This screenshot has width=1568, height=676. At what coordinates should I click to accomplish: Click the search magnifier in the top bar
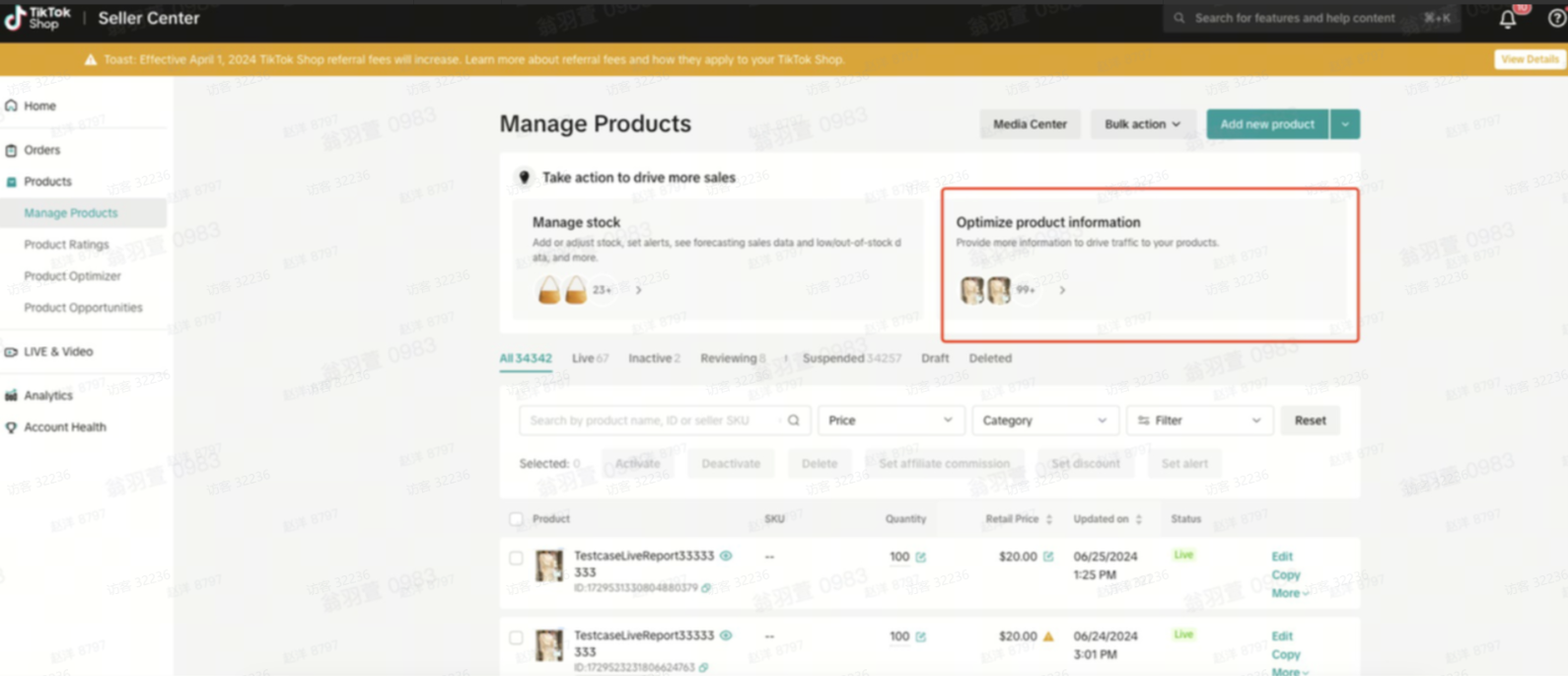1178,18
